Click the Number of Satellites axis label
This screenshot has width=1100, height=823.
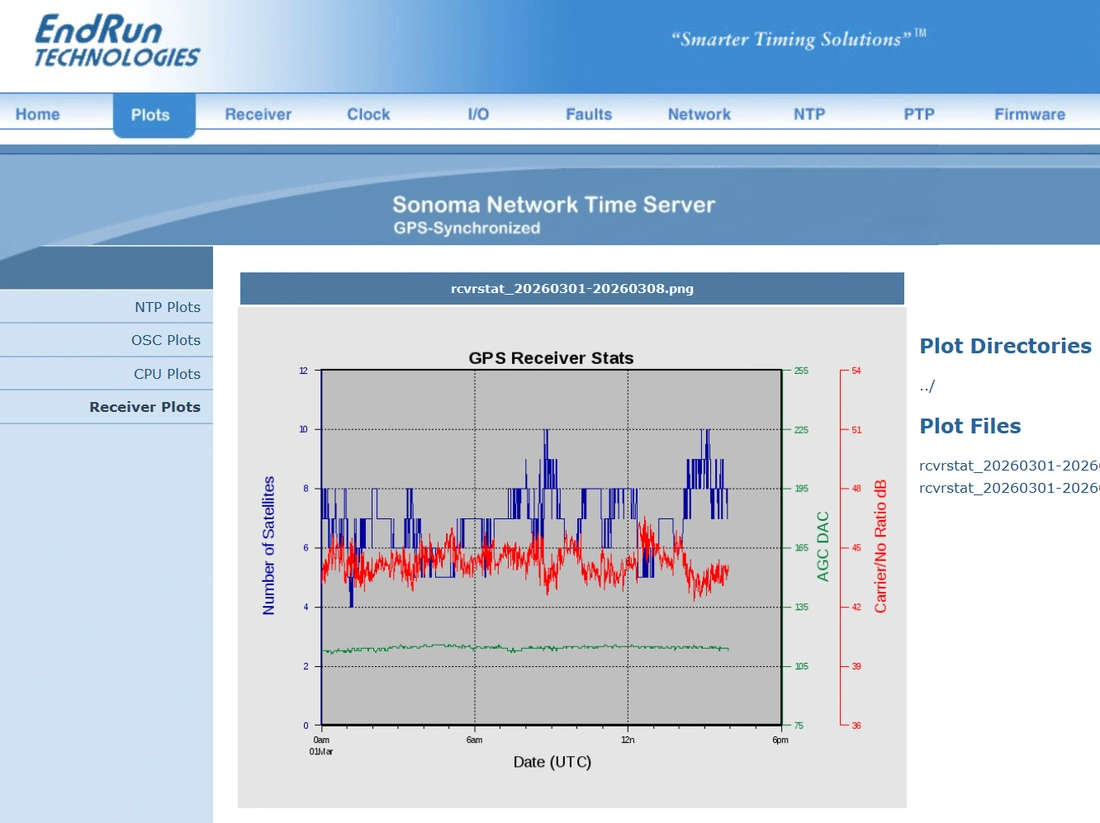(x=268, y=546)
